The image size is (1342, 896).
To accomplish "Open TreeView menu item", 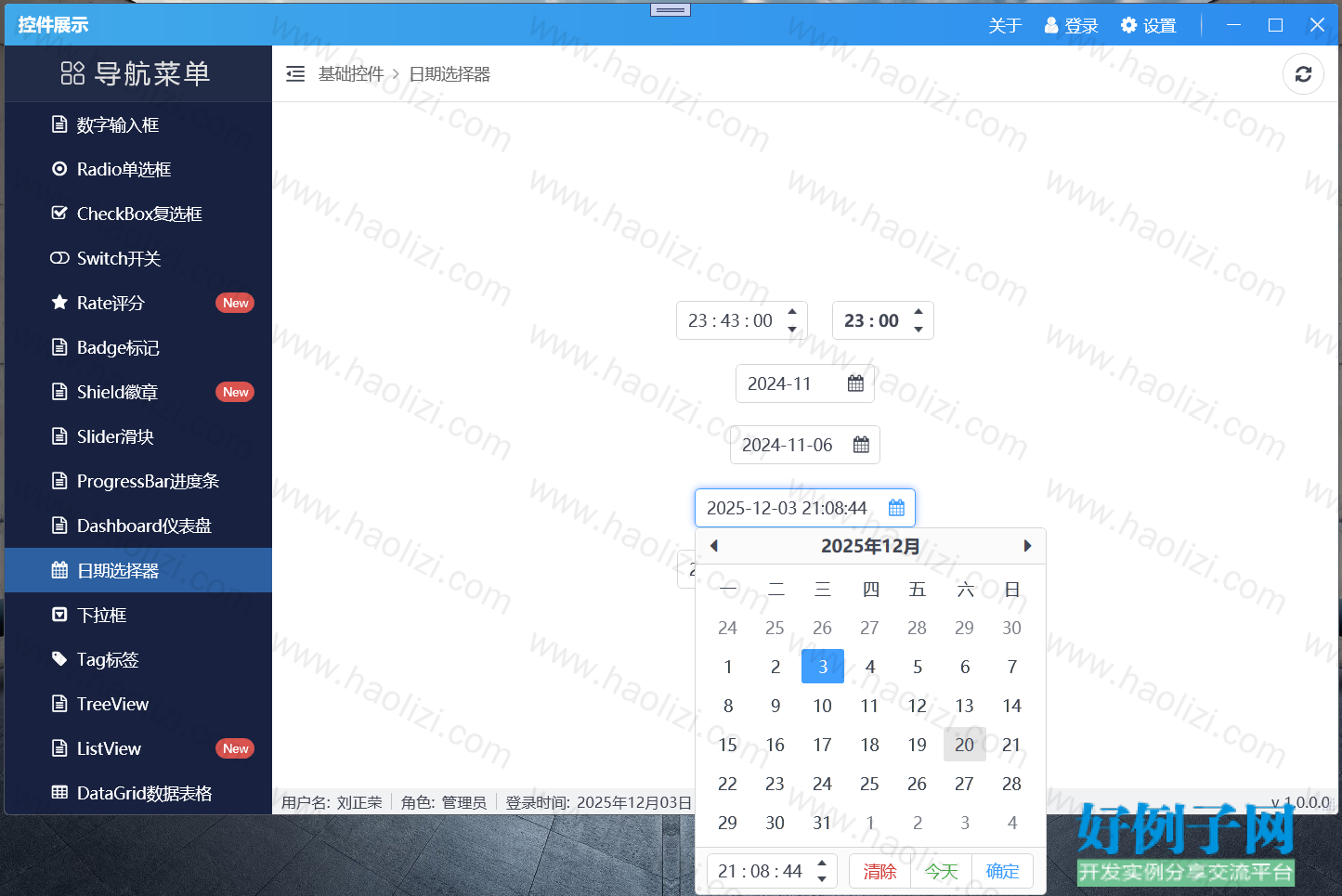I will (138, 704).
